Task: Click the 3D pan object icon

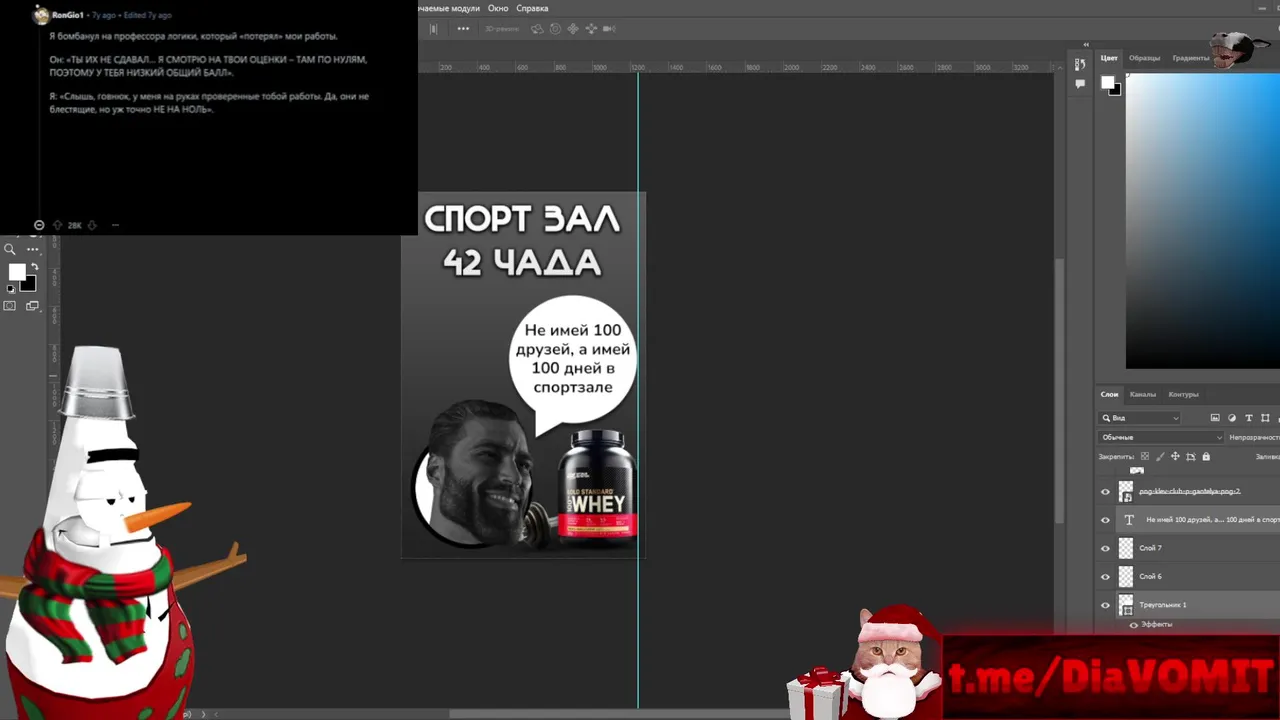Action: (573, 29)
